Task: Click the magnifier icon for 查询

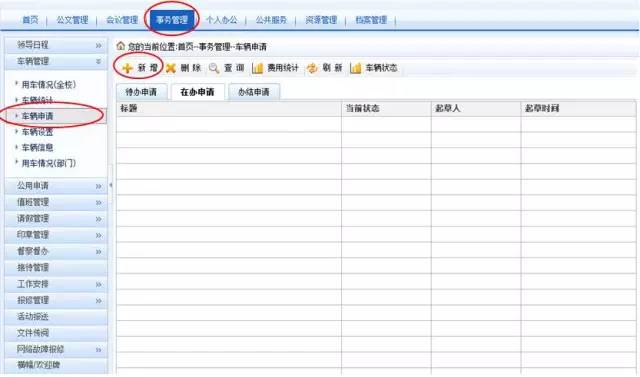Action: [214, 68]
